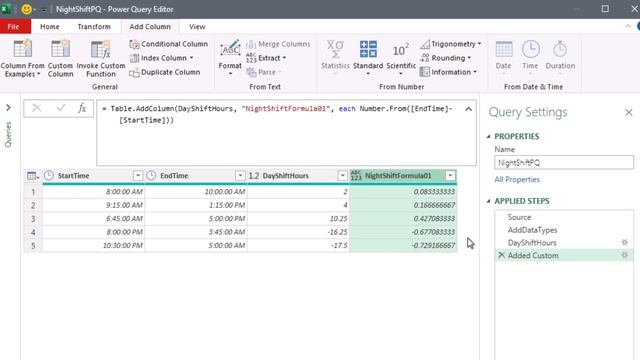Screen dimensions: 640x360
Task: Open Standard number operations
Action: 368,58
